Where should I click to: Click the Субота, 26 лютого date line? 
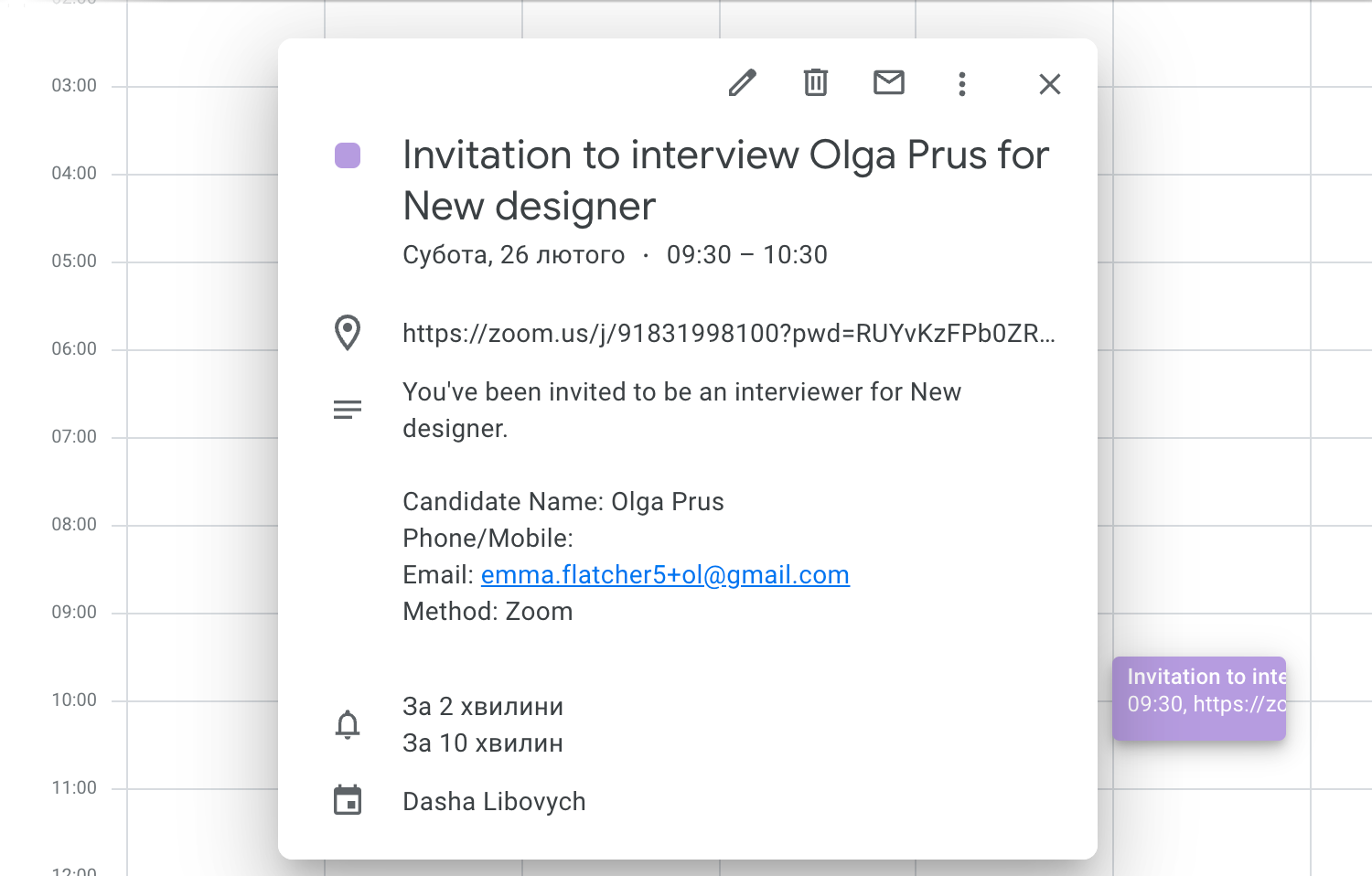(x=513, y=255)
